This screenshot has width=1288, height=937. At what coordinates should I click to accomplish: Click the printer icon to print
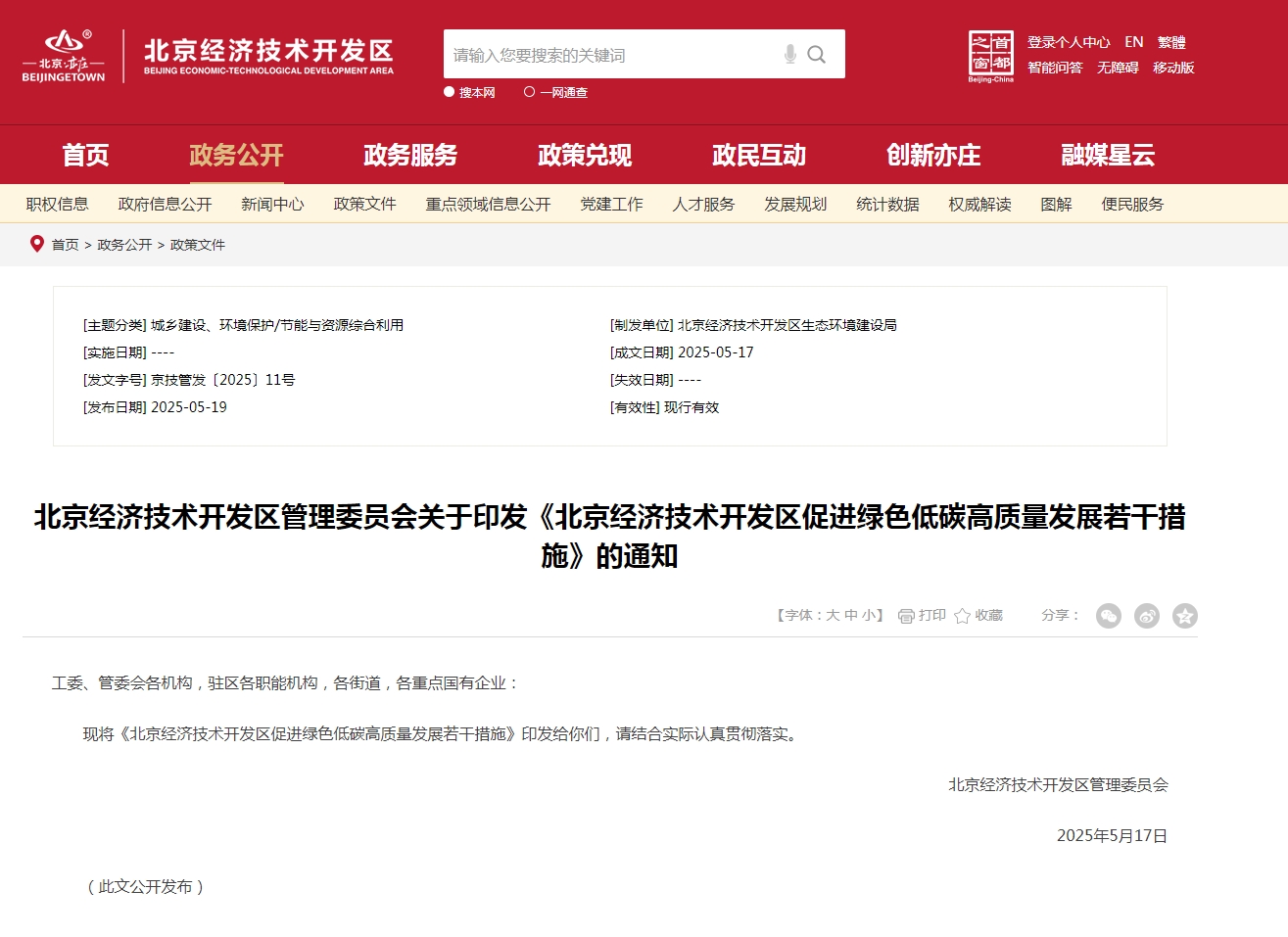pyautogui.click(x=906, y=616)
